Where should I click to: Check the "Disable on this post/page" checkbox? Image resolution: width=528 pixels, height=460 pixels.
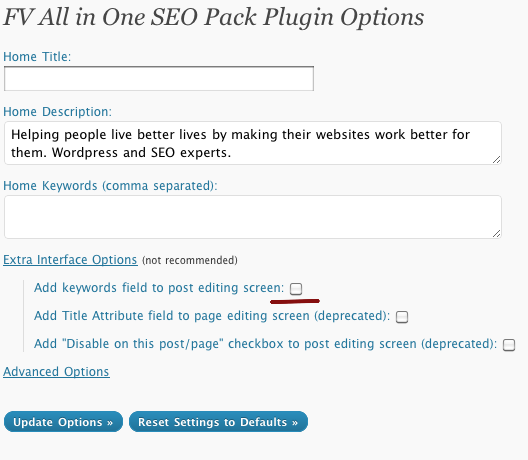(x=509, y=345)
